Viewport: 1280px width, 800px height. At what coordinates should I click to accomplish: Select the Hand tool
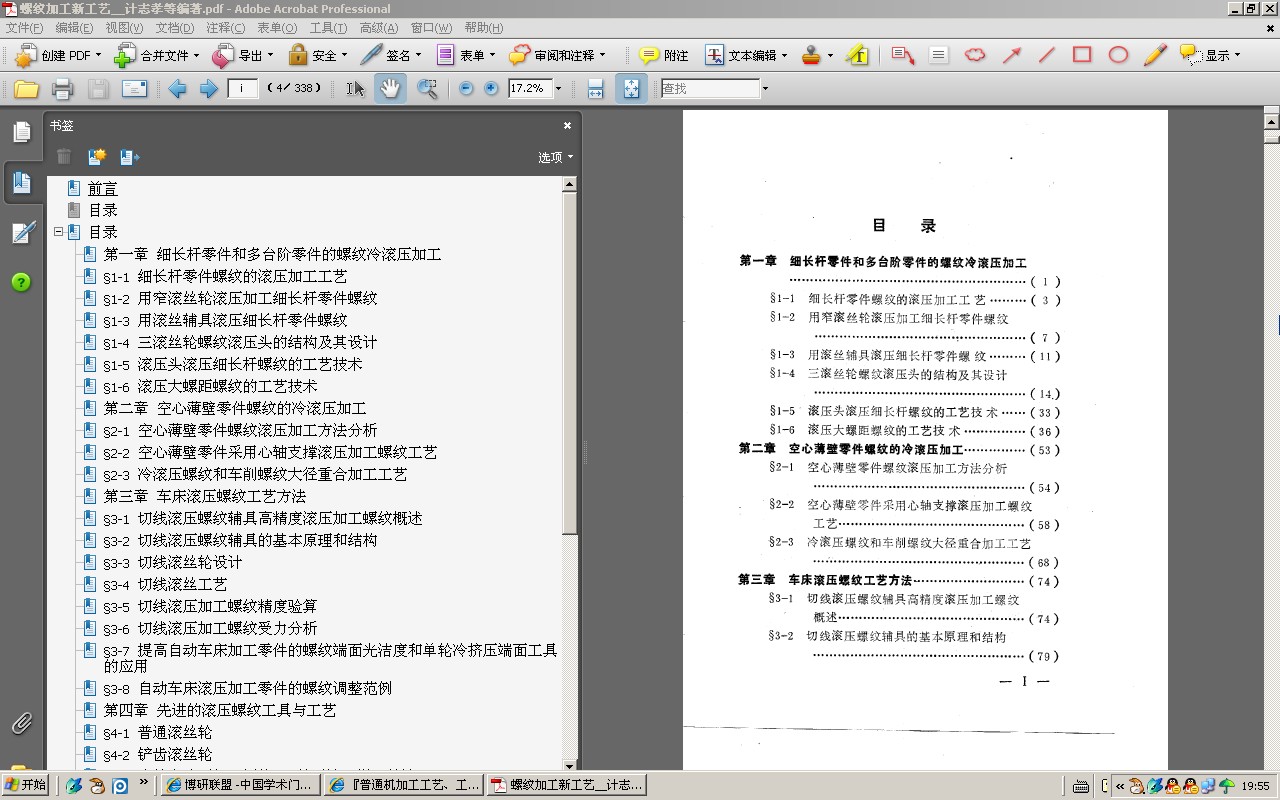[390, 89]
